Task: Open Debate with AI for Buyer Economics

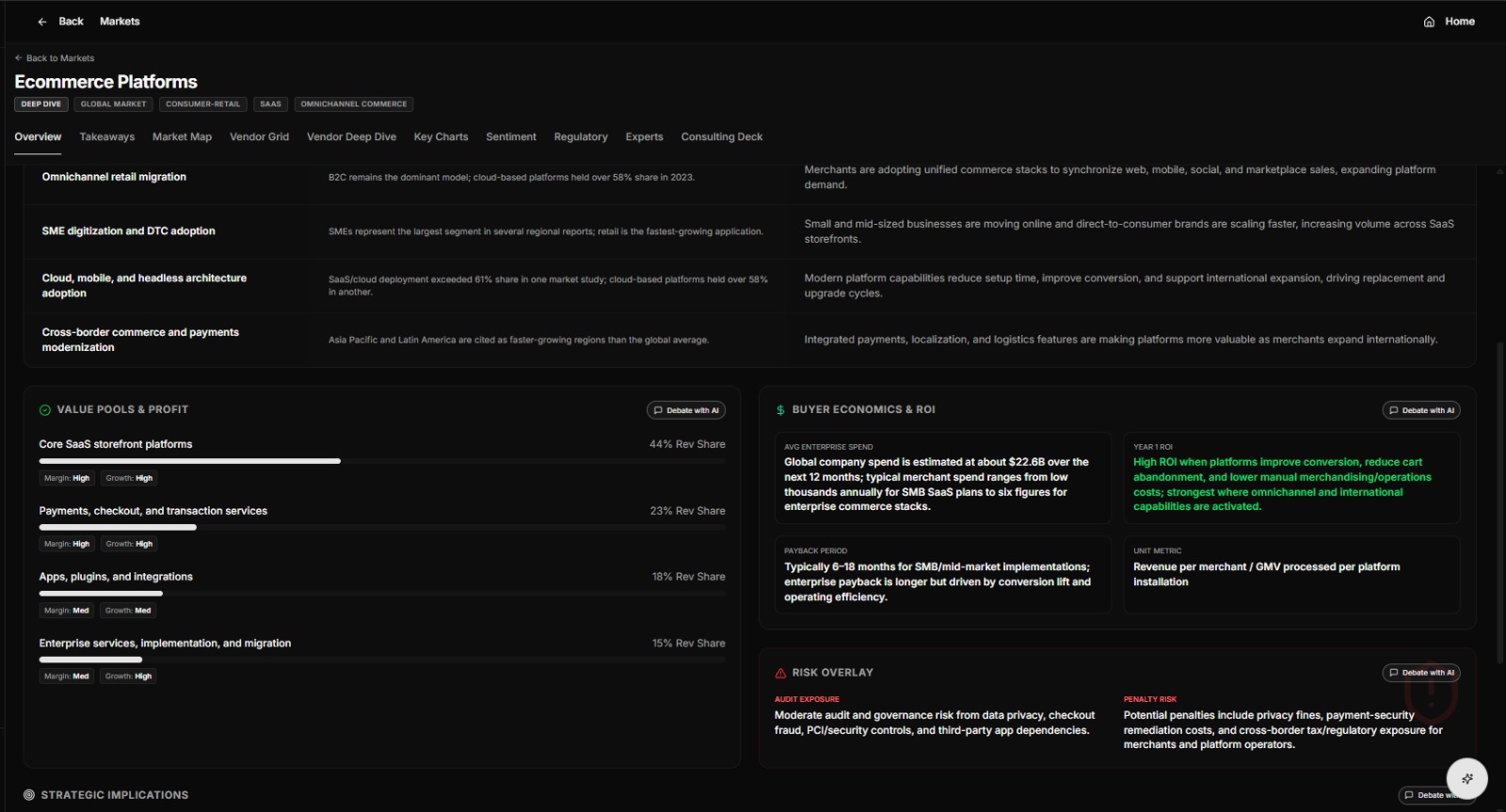Action: coord(1421,410)
